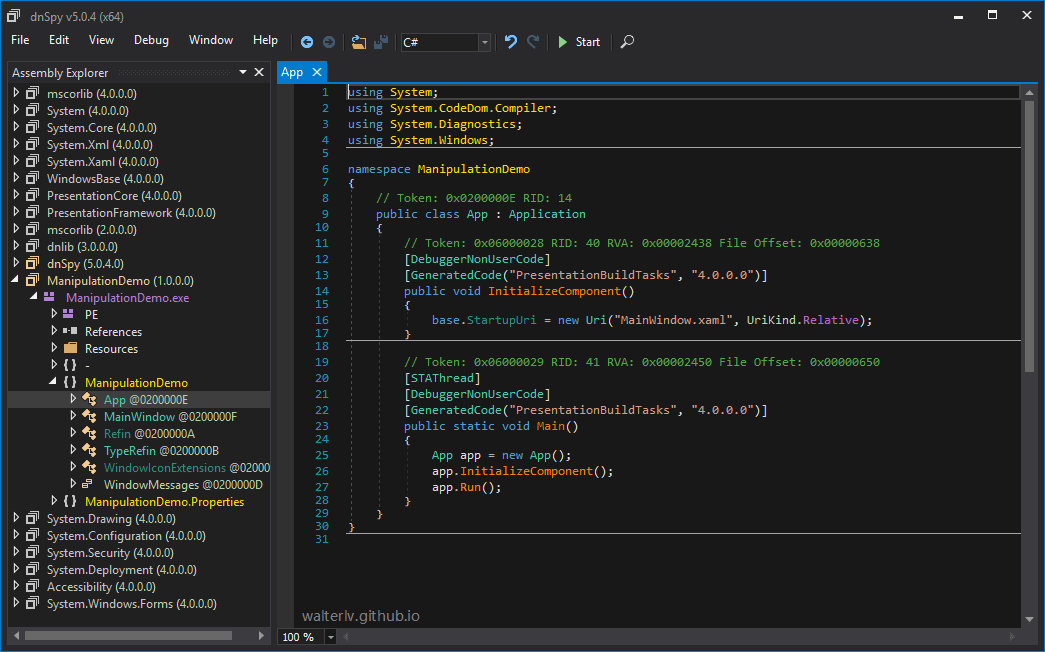Viewport: 1045px width, 652px height.
Task: Click the WindowMessages enum icon
Action: [x=87, y=484]
